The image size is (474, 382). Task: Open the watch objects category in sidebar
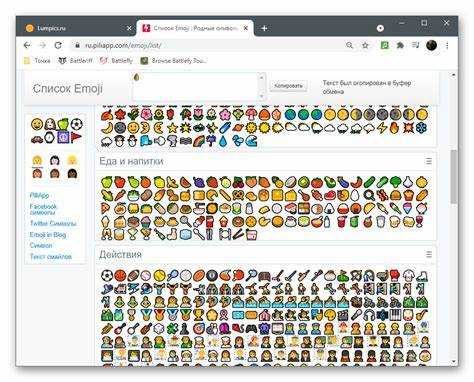(50, 137)
